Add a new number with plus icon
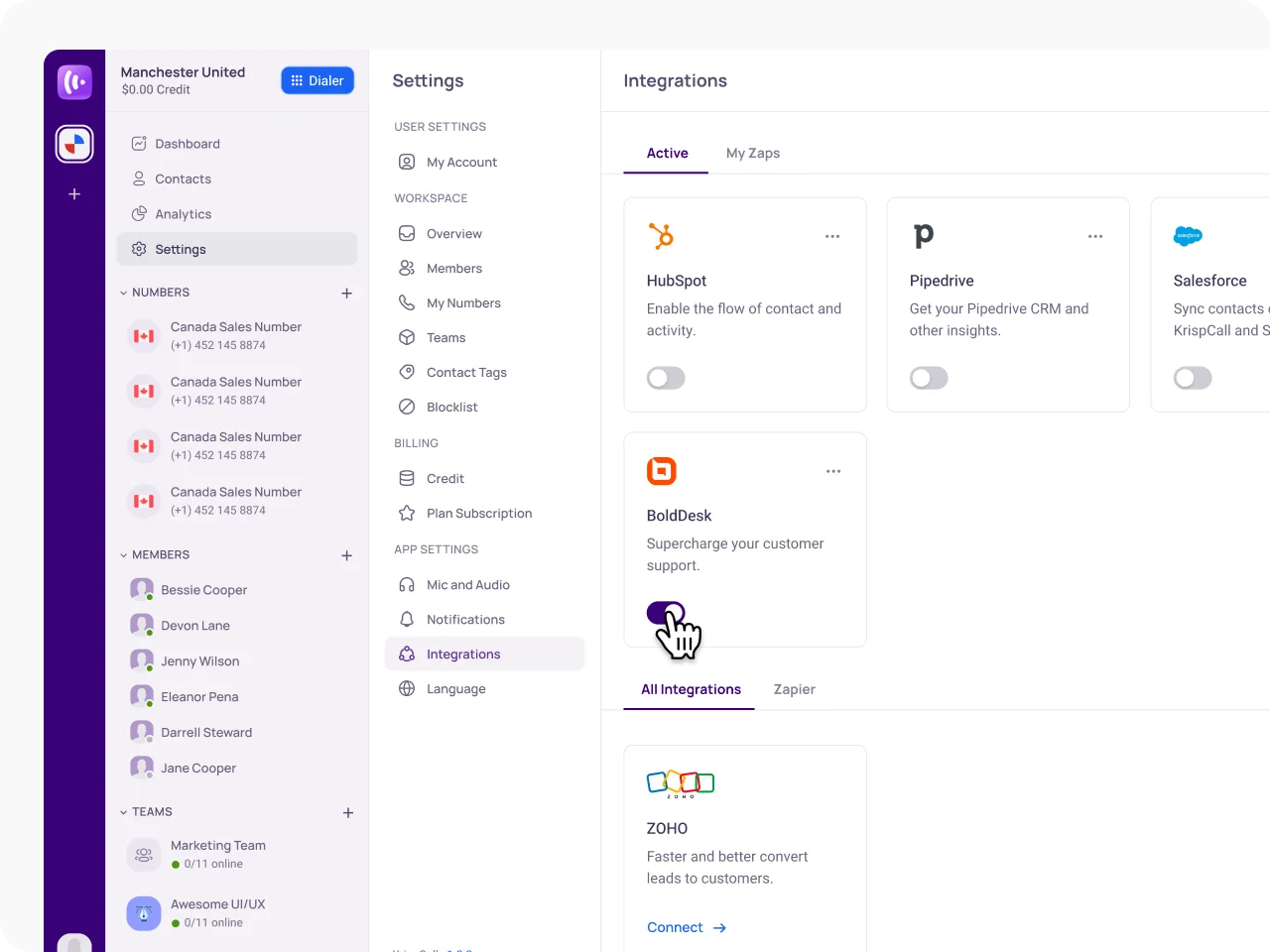 pos(347,294)
